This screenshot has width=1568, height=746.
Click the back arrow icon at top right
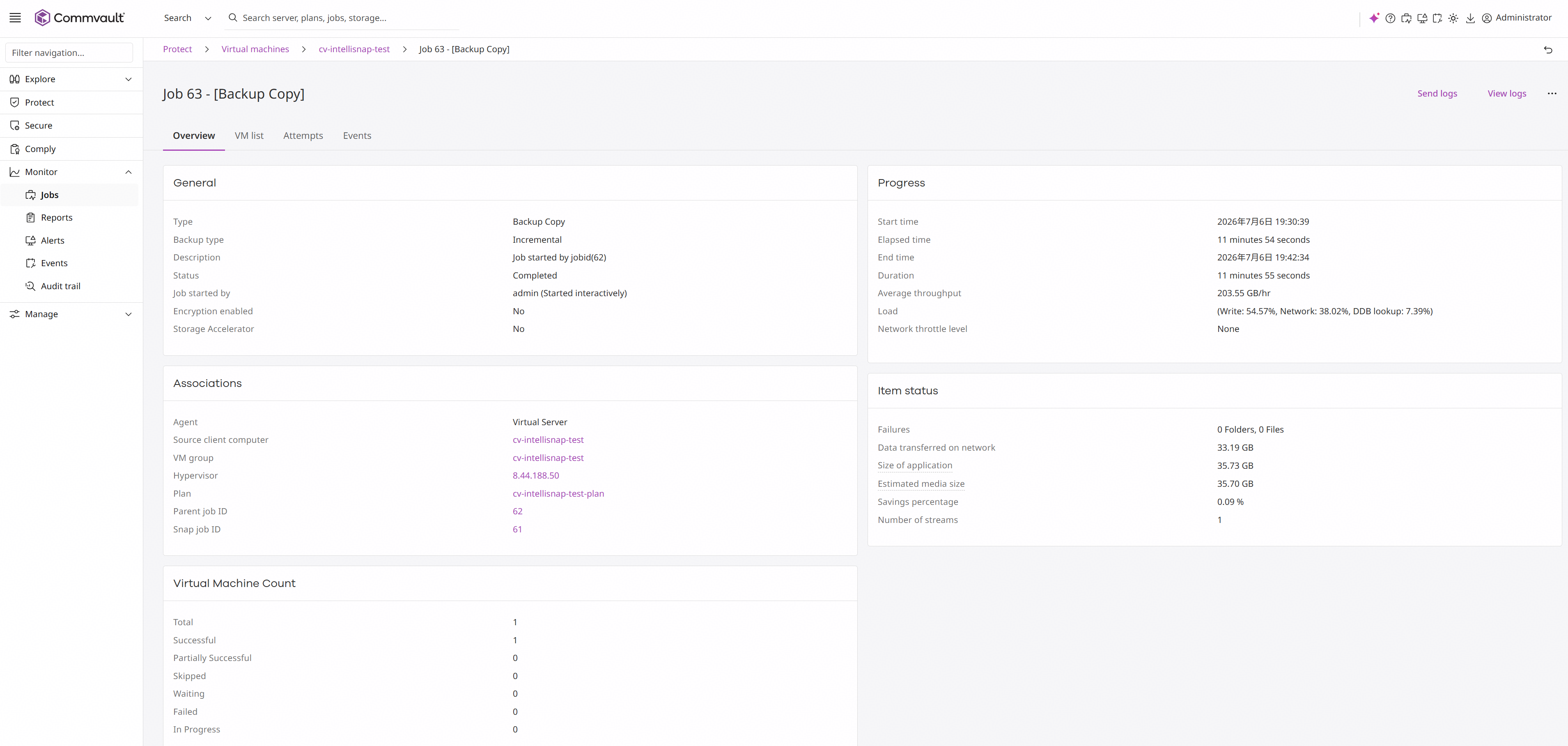click(x=1548, y=49)
